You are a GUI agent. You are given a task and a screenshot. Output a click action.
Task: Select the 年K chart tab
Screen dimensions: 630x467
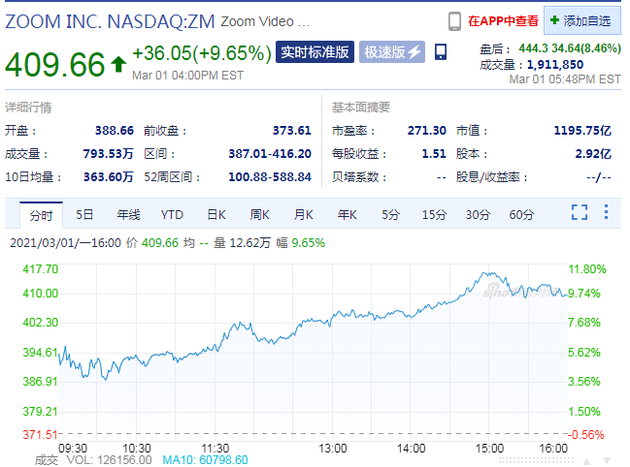pyautogui.click(x=347, y=215)
